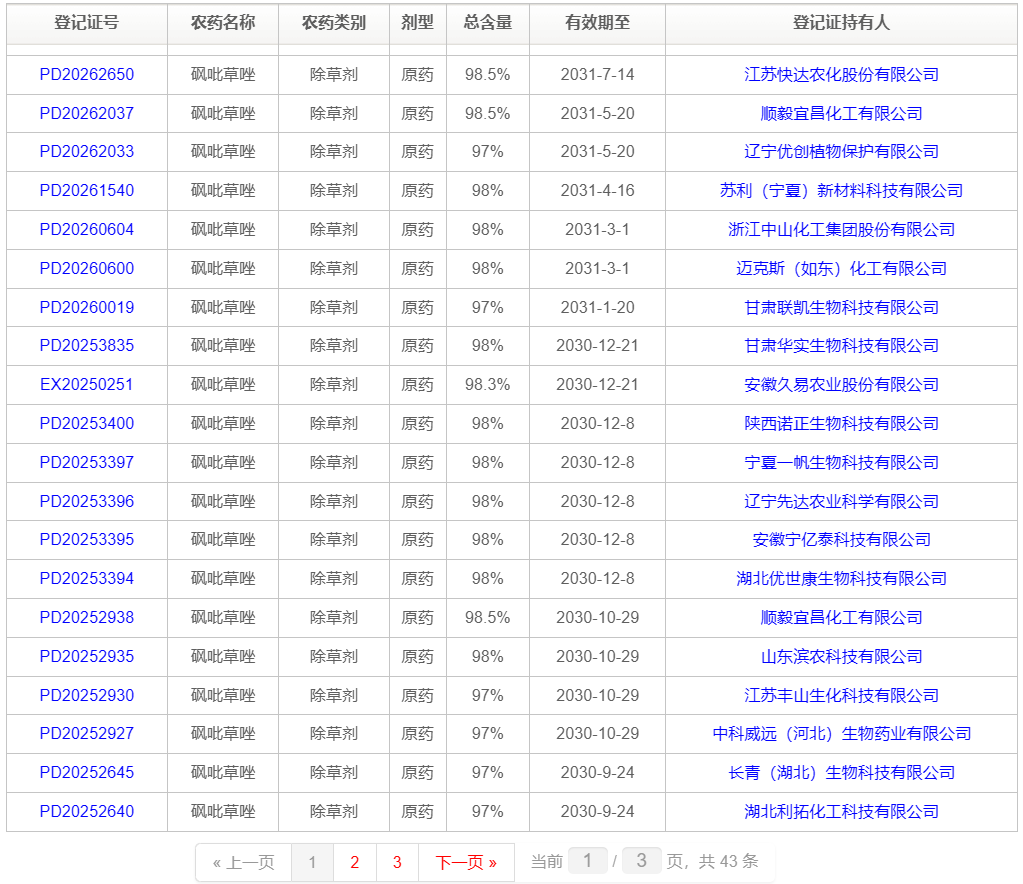Click the 剂型 column header

[x=418, y=23]
